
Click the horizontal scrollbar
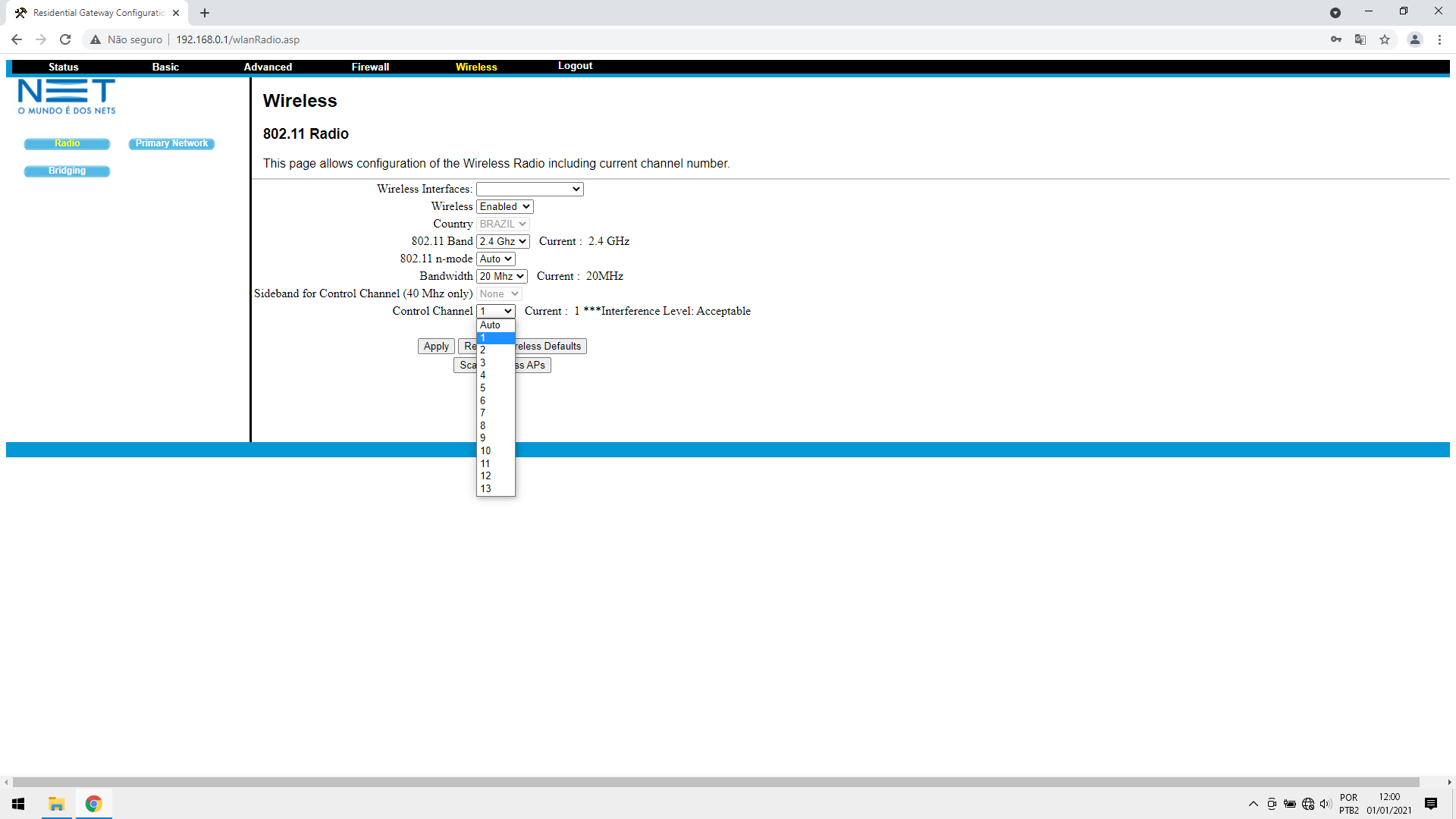pos(716,782)
